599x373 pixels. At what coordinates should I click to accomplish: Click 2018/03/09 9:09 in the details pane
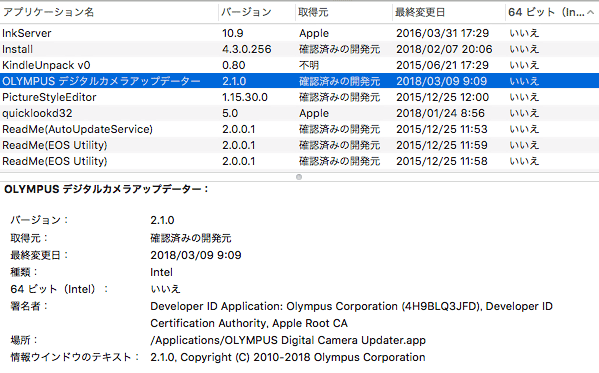coord(196,255)
